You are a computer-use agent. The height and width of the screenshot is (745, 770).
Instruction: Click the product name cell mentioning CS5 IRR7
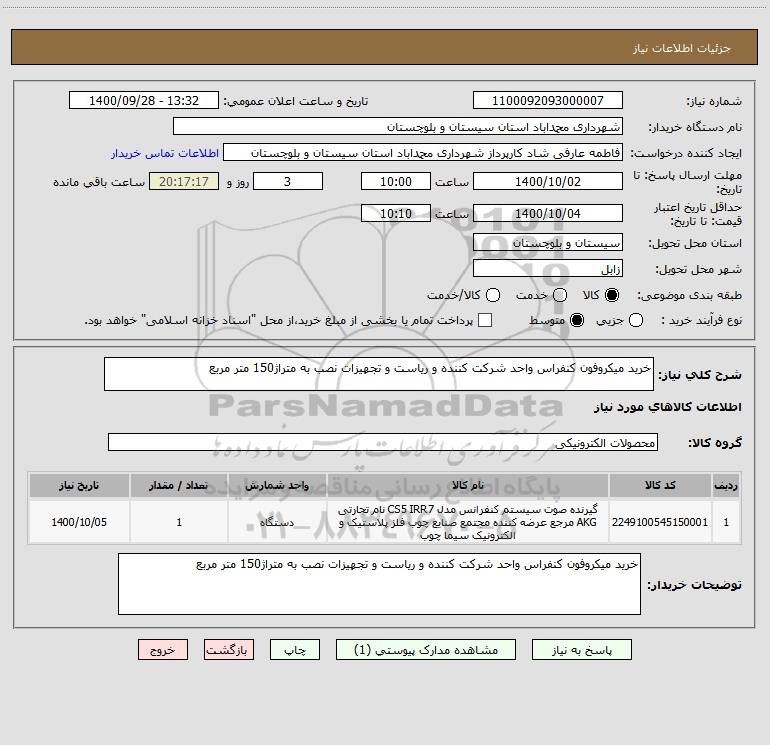coord(468,522)
